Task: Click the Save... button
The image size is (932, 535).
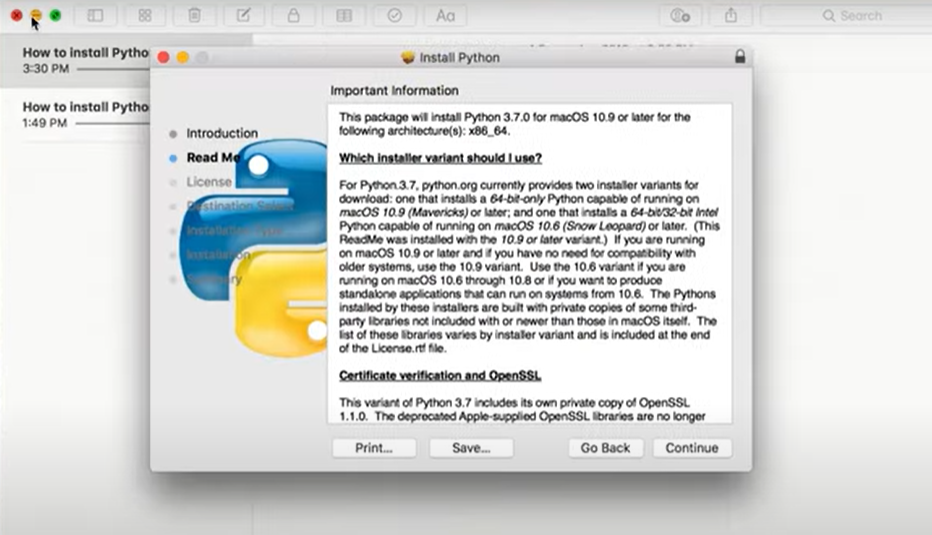Action: click(x=471, y=448)
